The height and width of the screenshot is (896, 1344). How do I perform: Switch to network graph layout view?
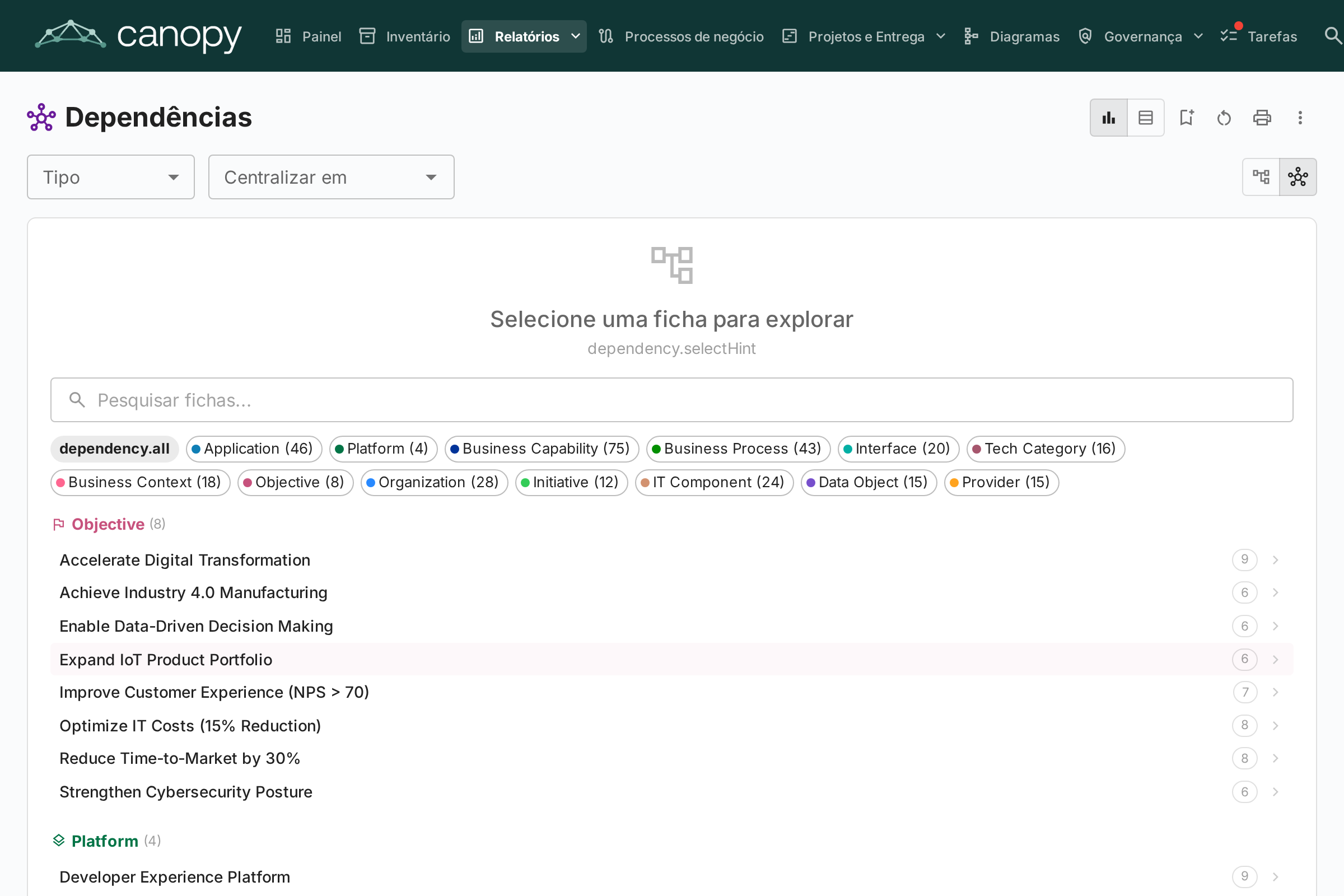click(x=1298, y=177)
